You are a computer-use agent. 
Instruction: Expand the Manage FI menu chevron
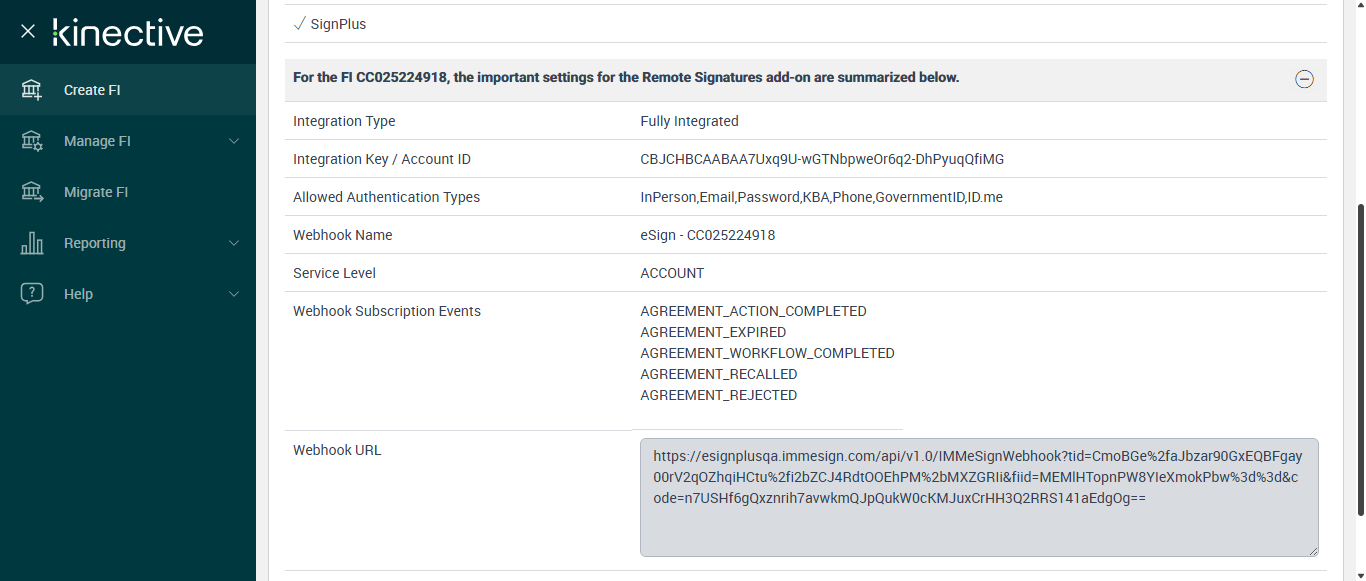[234, 141]
